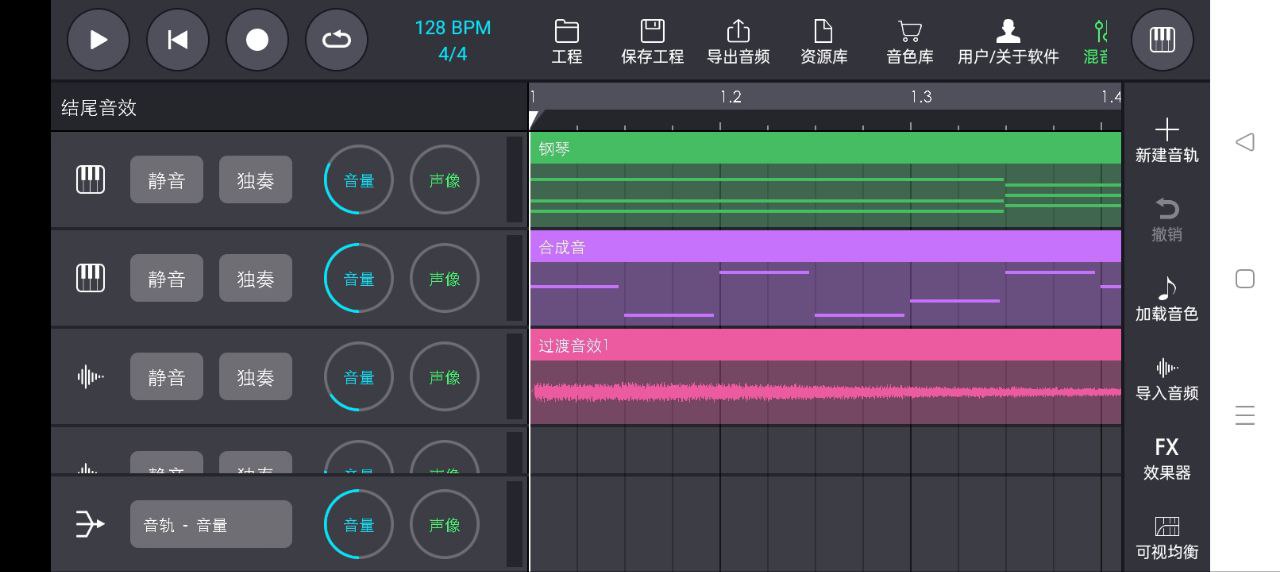Open the 资源库 resource library
The width and height of the screenshot is (1280, 572).
(823, 42)
